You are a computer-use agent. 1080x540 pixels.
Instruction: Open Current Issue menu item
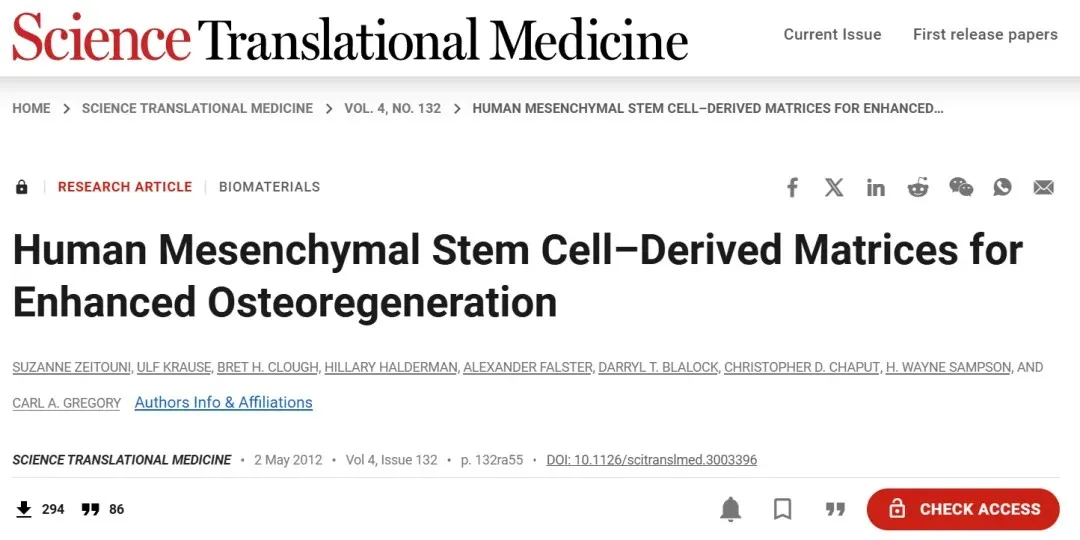click(832, 34)
